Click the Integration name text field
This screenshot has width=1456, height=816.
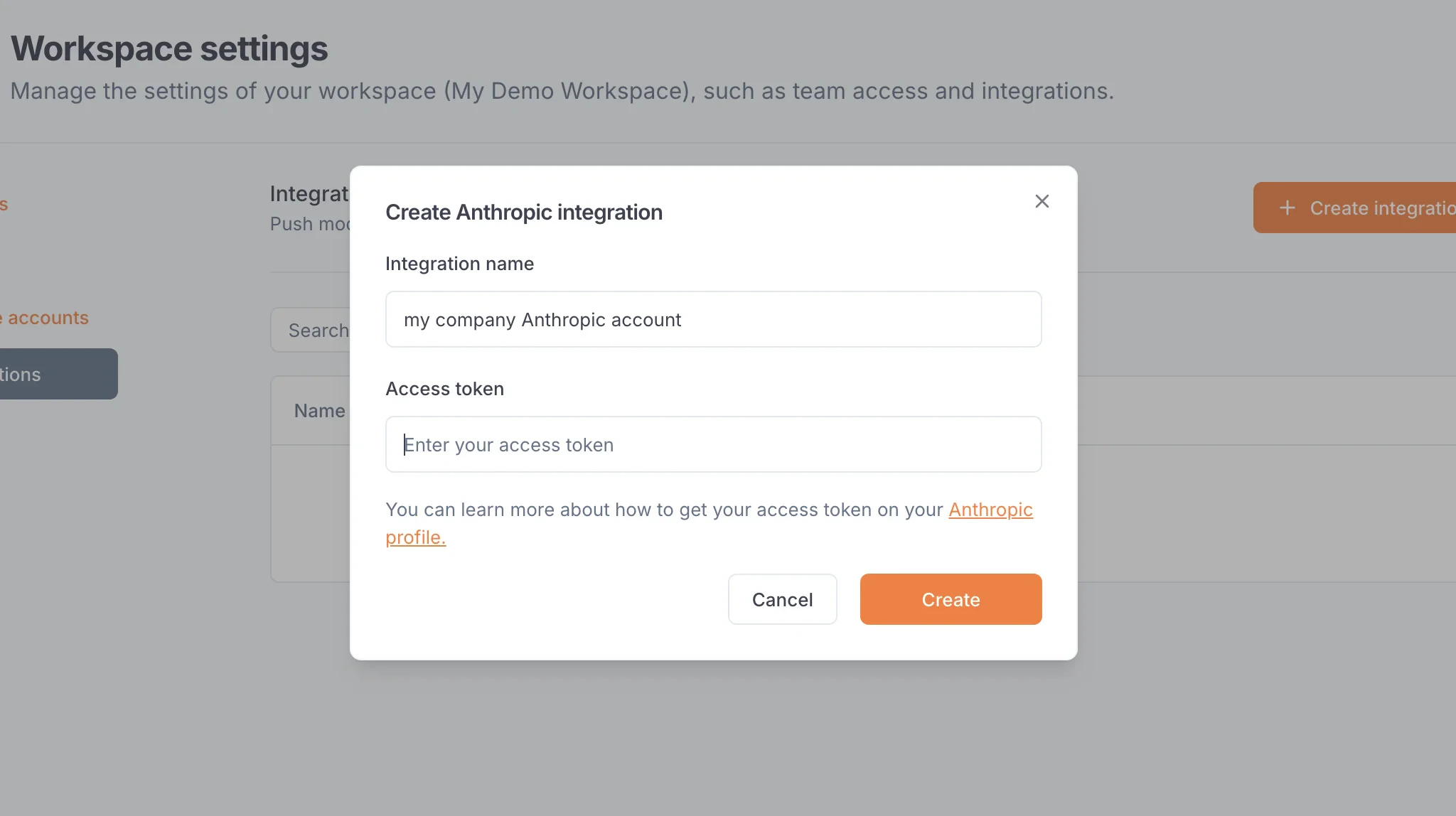point(713,320)
